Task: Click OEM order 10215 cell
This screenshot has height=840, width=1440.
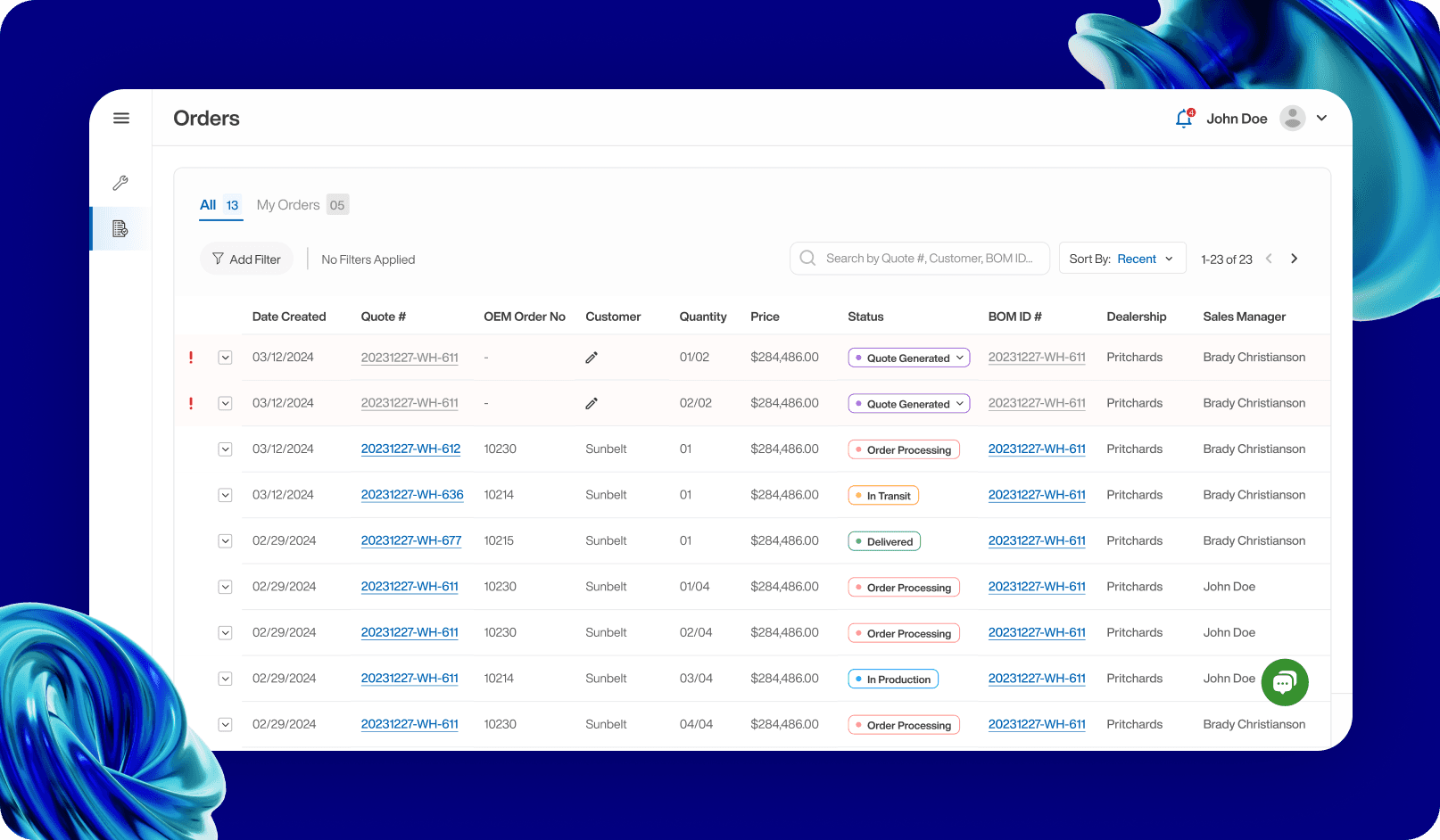Action: 499,540
